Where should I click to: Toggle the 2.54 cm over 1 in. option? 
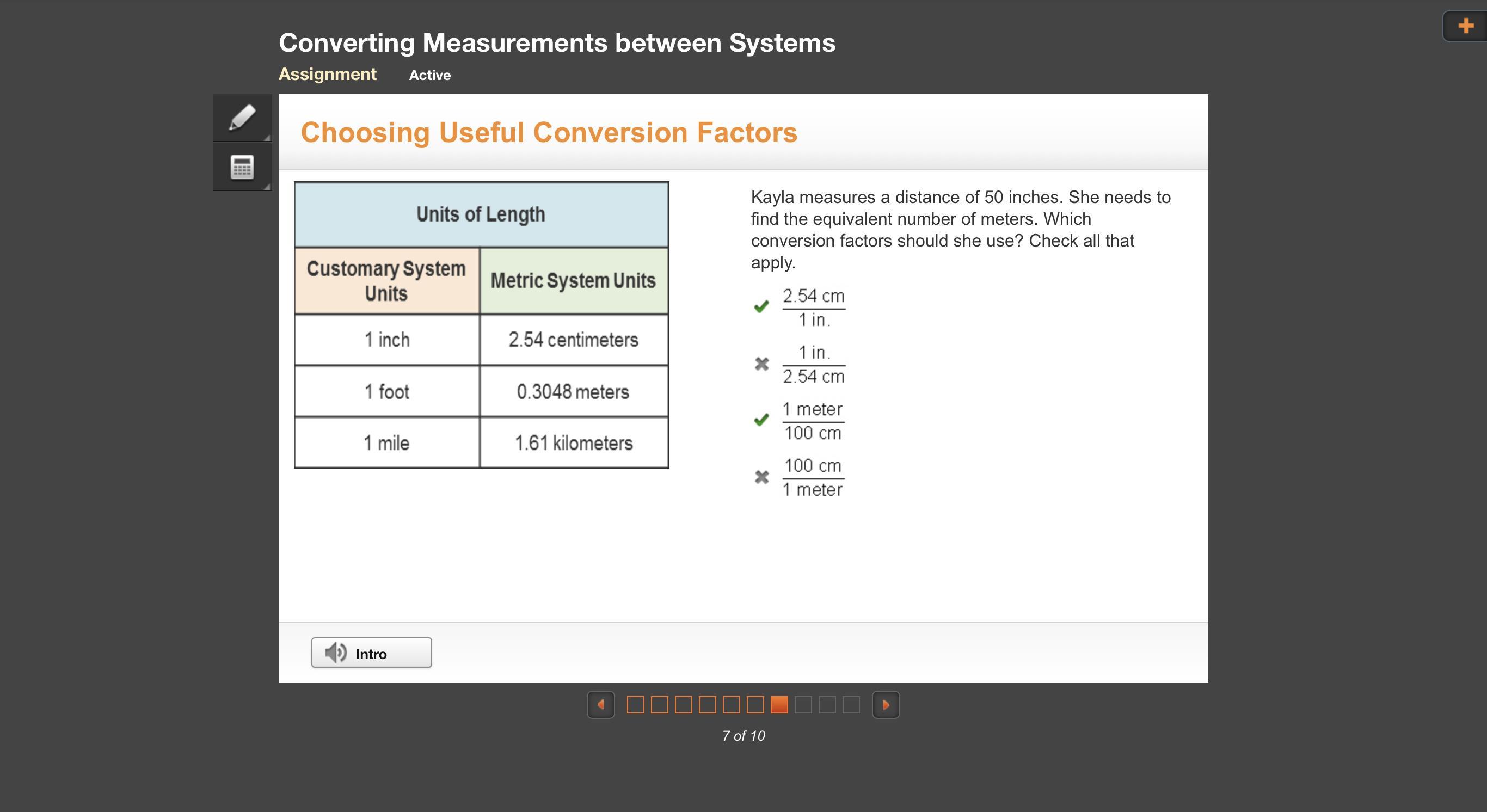(x=761, y=306)
